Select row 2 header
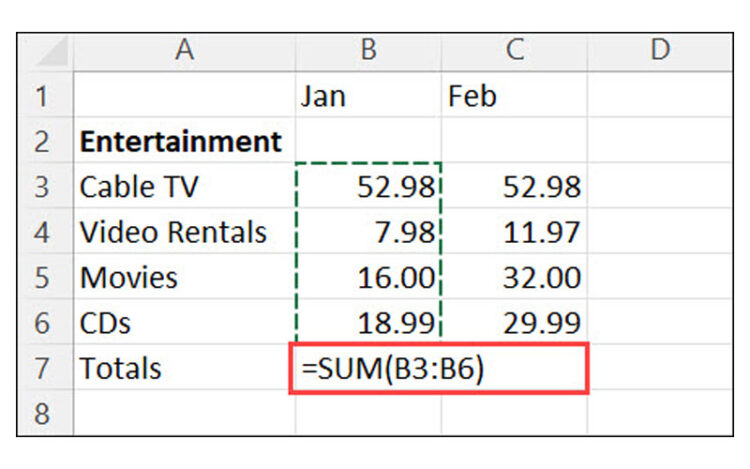Screen dimensions: 750x469 coord(44,141)
